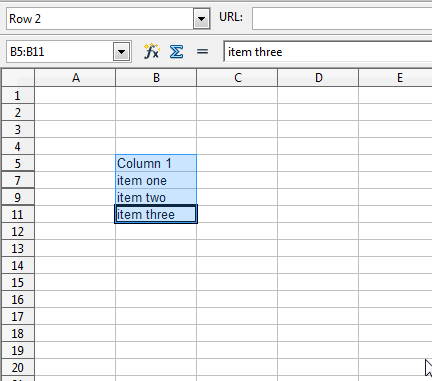Select row 7 header

tap(18, 180)
